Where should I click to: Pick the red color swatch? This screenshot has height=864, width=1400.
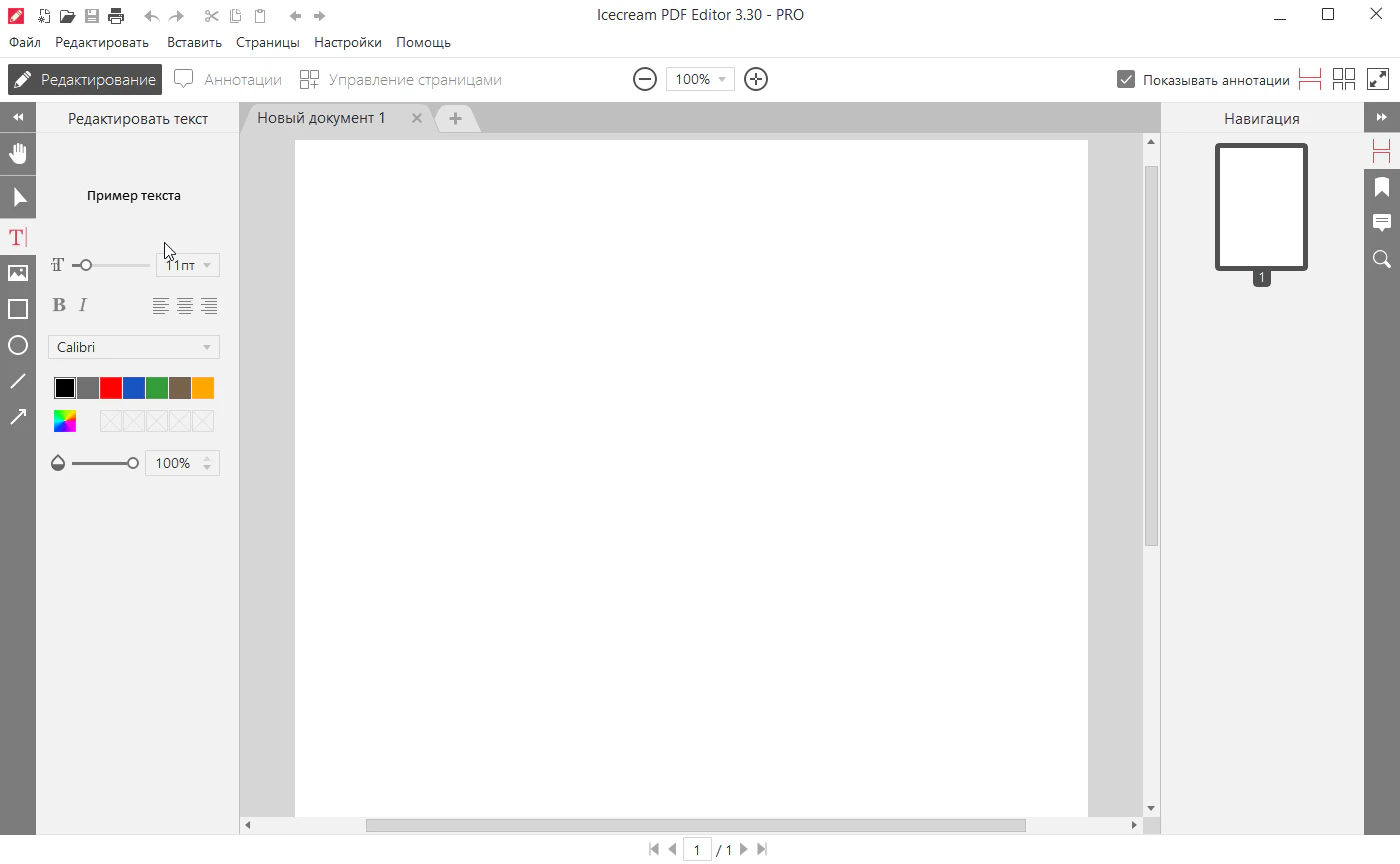click(111, 388)
